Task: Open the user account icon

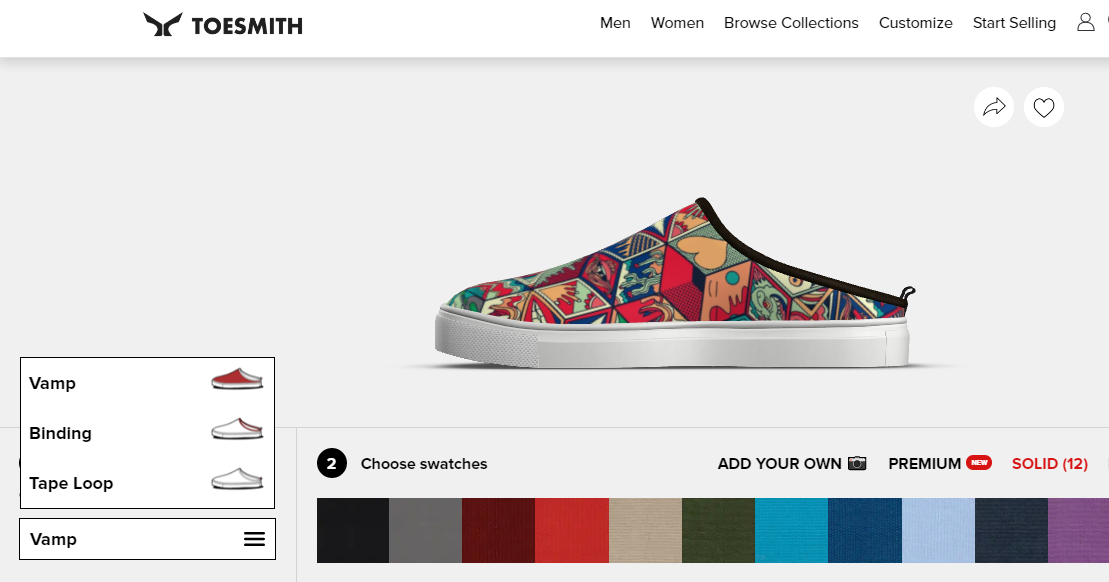Action: point(1085,22)
